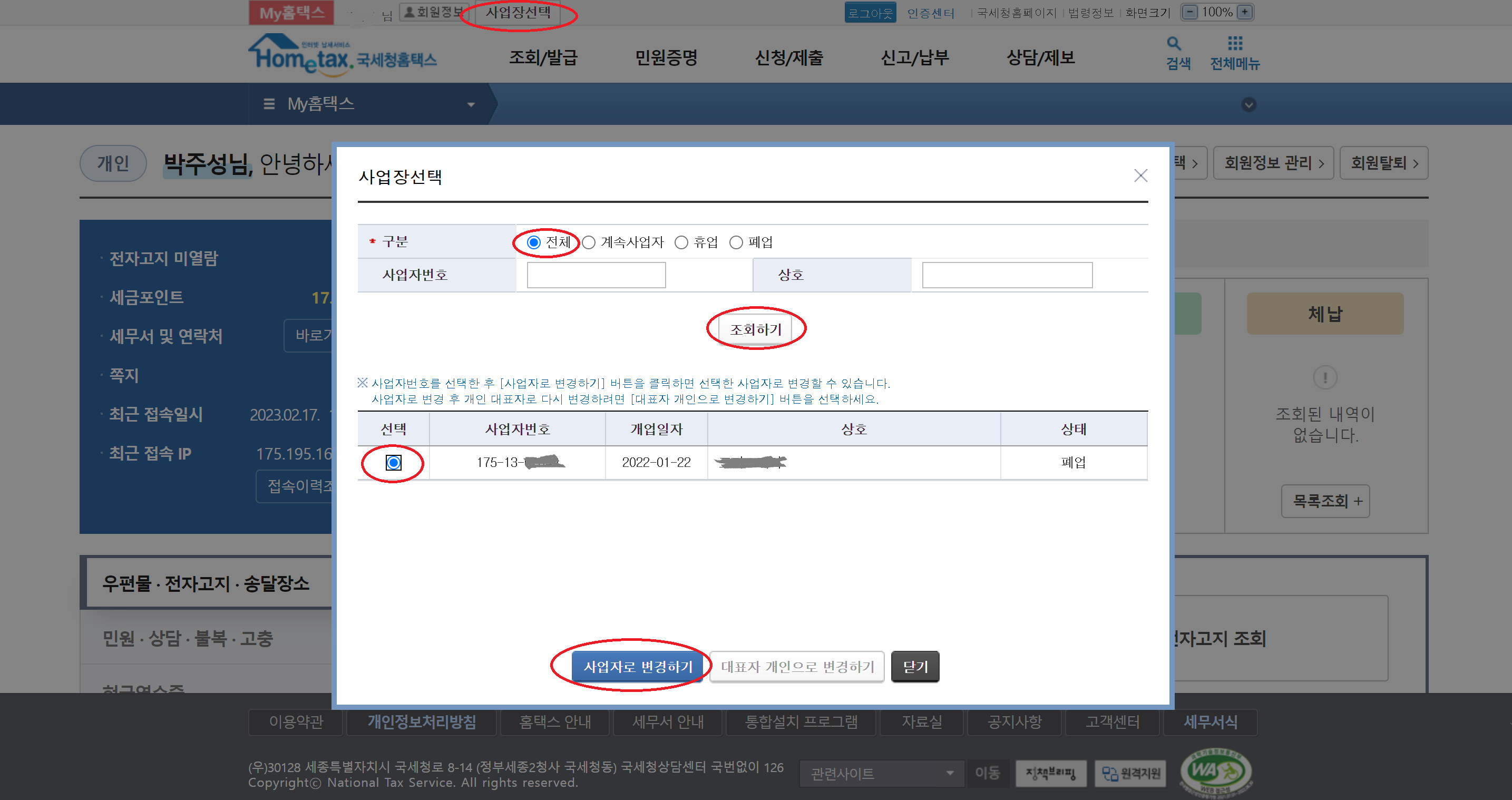The width and height of the screenshot is (1512, 800).
Task: Open the 상담/제보 menu
Action: click(1041, 57)
